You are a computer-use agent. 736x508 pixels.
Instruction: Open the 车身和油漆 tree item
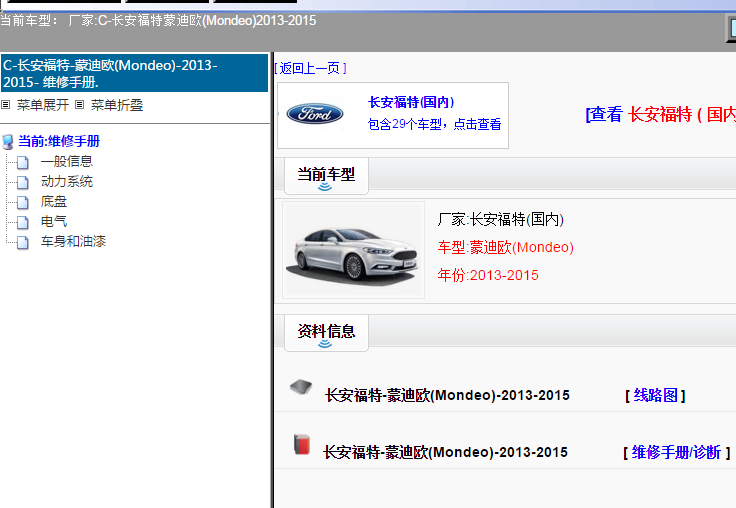pos(73,241)
